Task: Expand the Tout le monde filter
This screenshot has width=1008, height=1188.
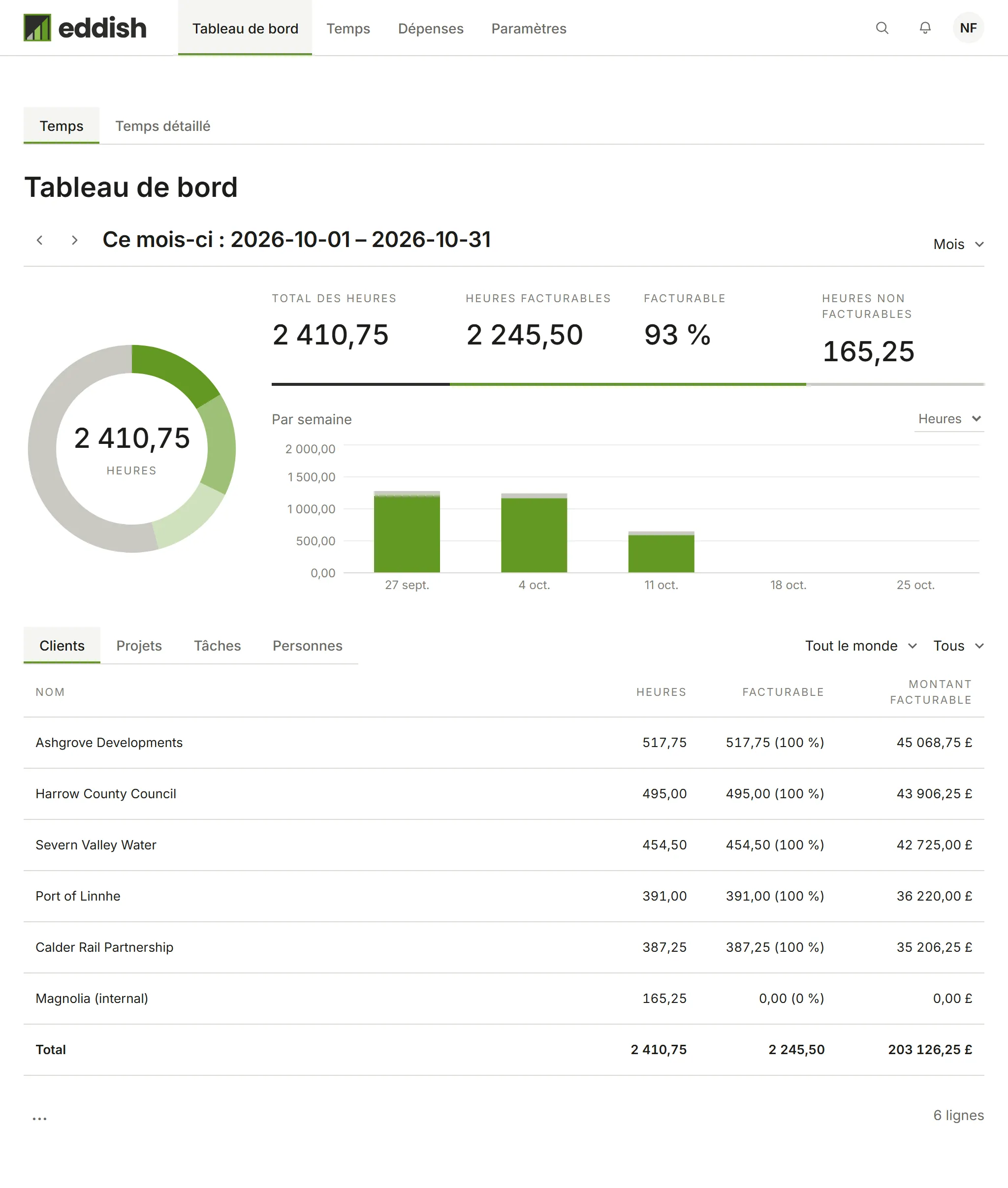Action: click(x=860, y=646)
